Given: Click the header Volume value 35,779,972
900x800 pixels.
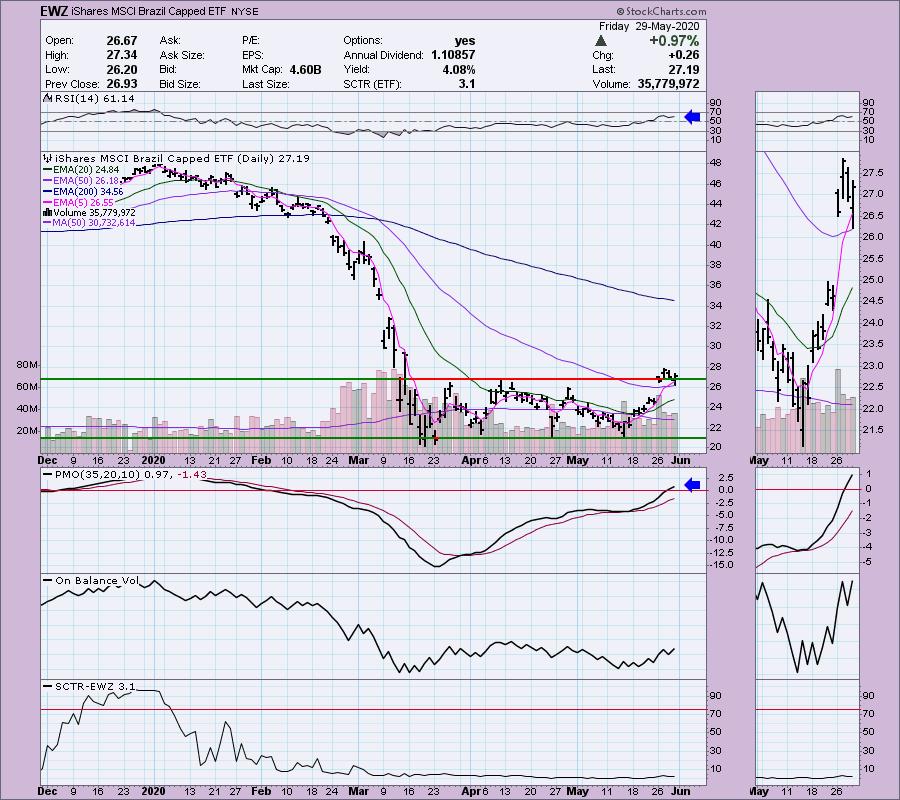Looking at the screenshot, I should click(x=668, y=84).
